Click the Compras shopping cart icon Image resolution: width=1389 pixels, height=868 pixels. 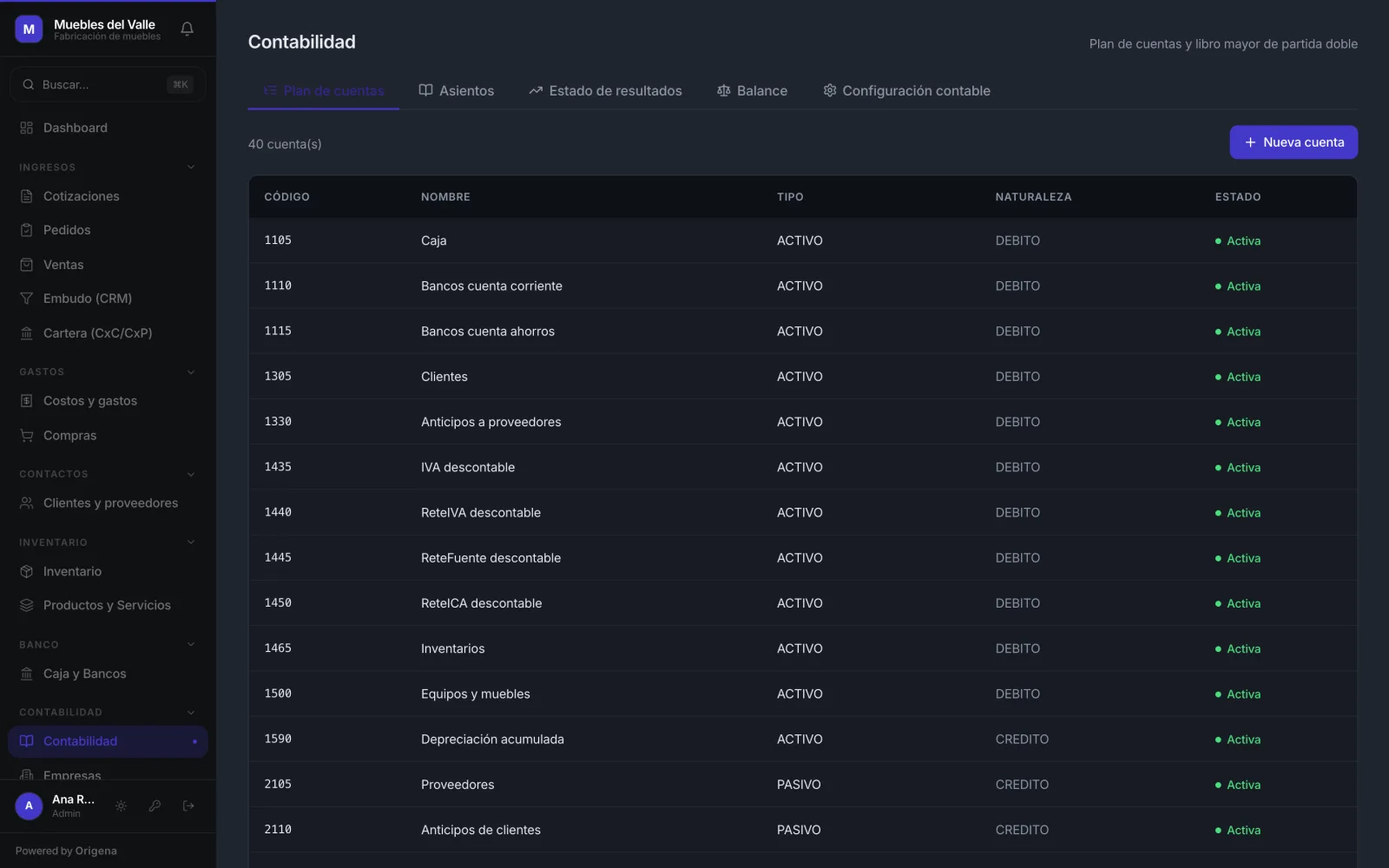26,436
